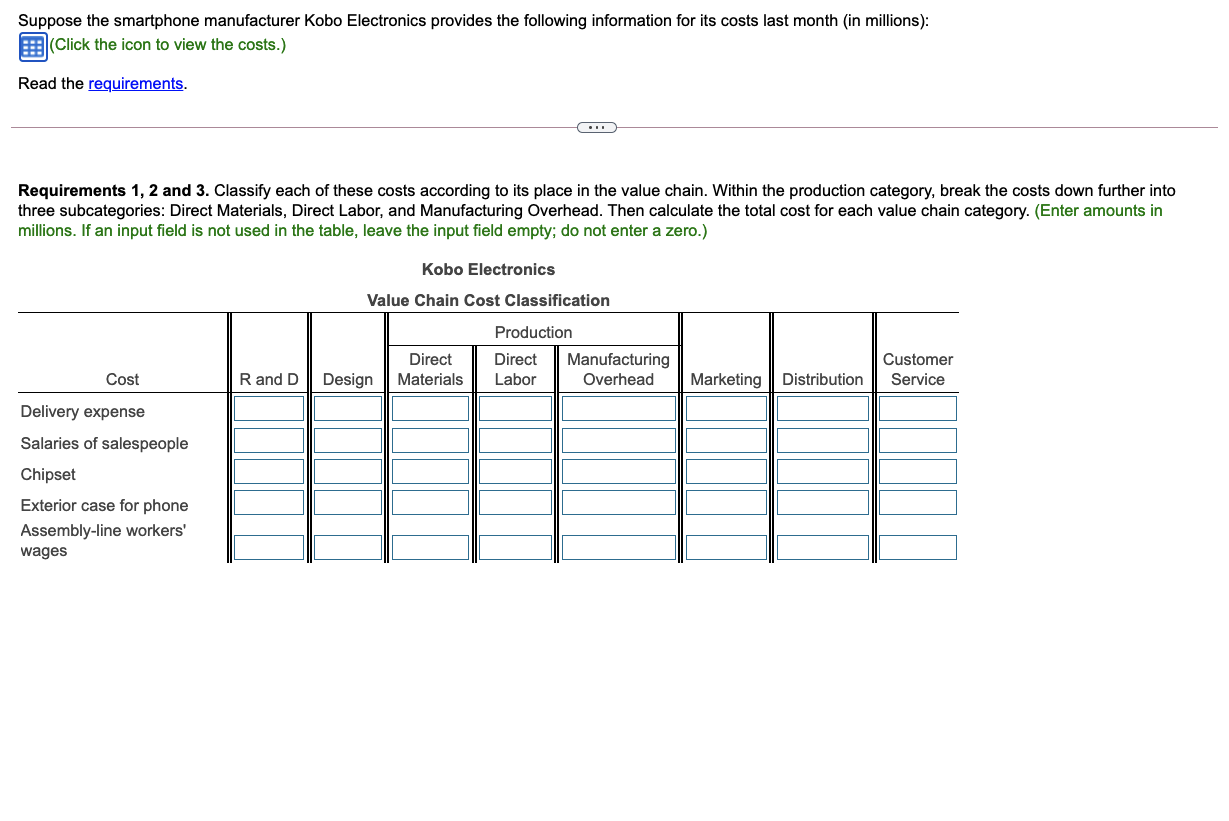Expand the ellipsis divider control
The width and height of the screenshot is (1229, 821).
pos(597,127)
